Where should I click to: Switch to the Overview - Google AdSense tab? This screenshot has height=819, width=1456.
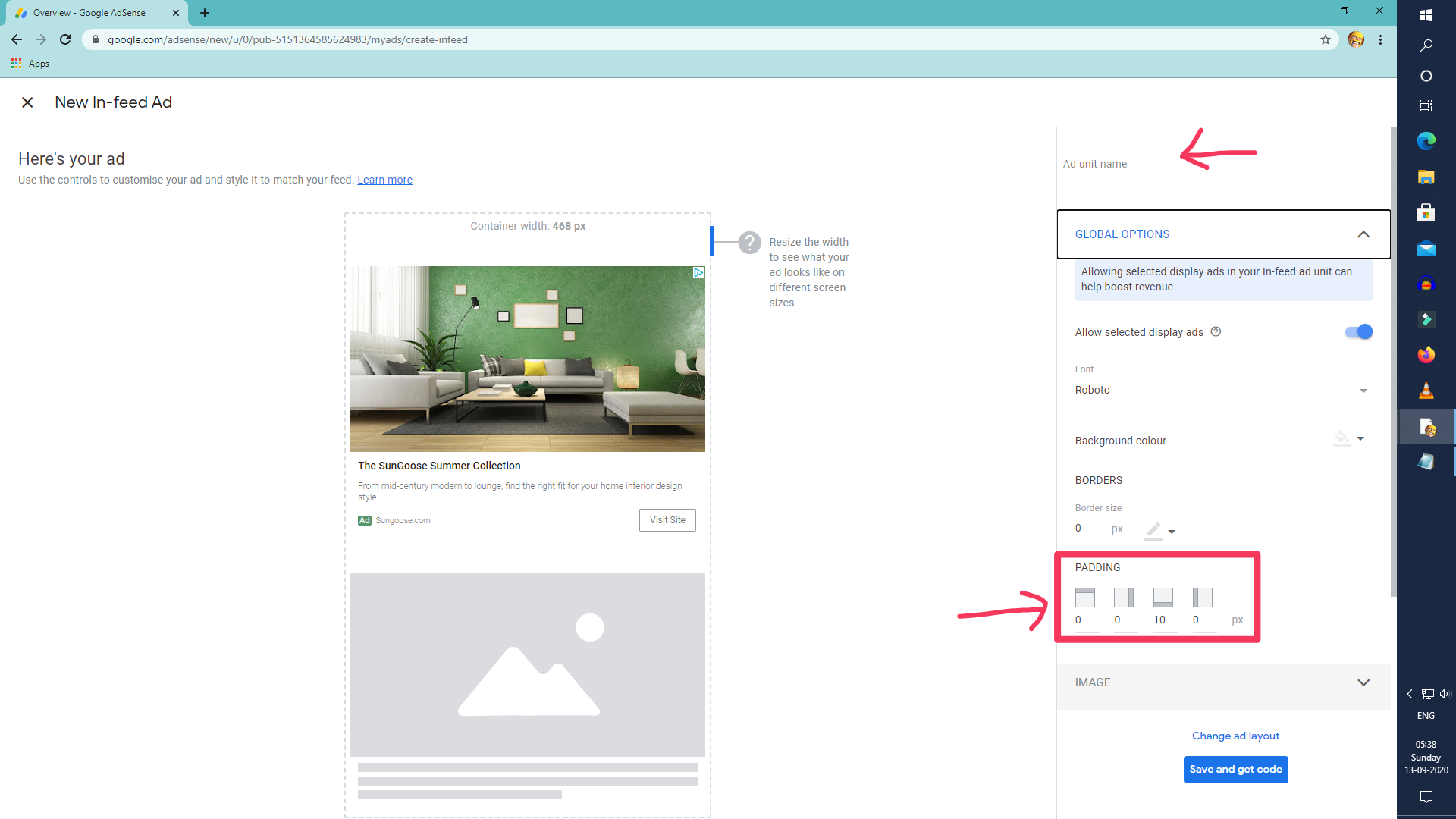tap(89, 13)
